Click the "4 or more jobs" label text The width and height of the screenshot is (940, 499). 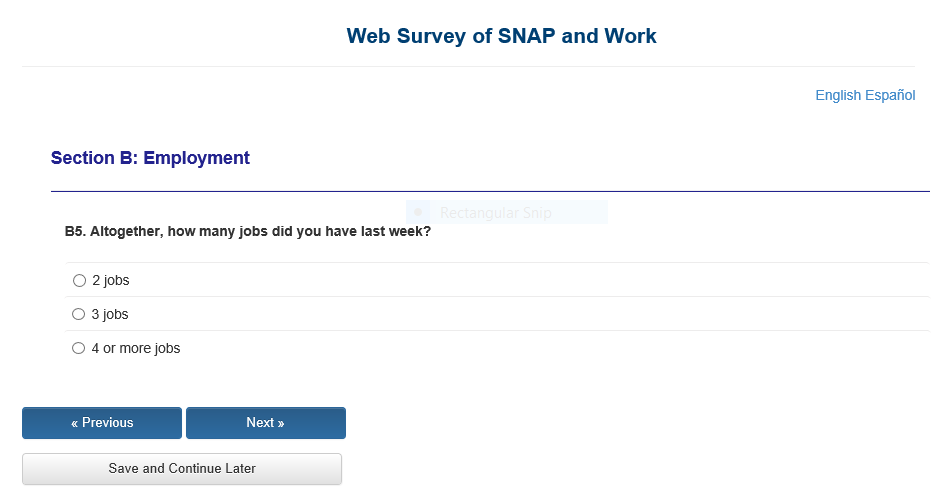click(136, 349)
